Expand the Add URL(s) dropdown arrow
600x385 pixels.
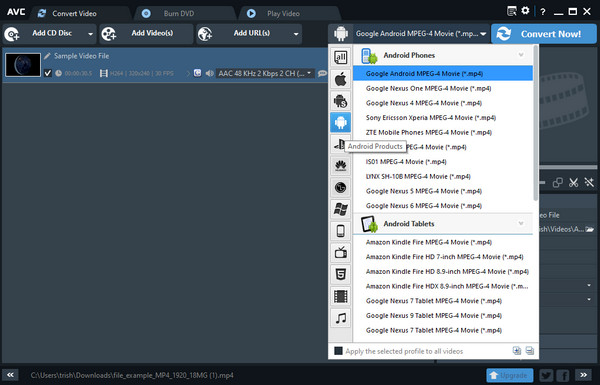[x=296, y=34]
